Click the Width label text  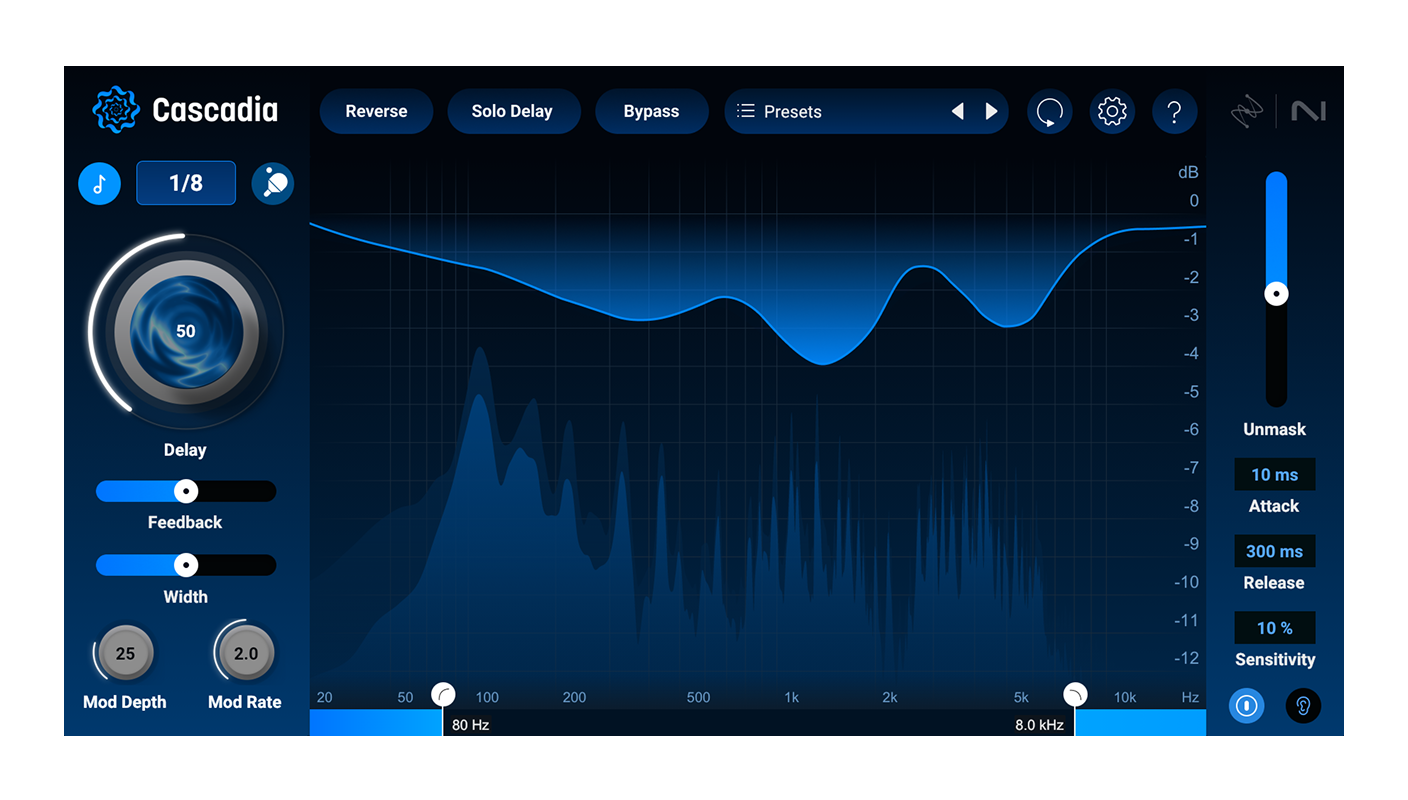coord(185,597)
